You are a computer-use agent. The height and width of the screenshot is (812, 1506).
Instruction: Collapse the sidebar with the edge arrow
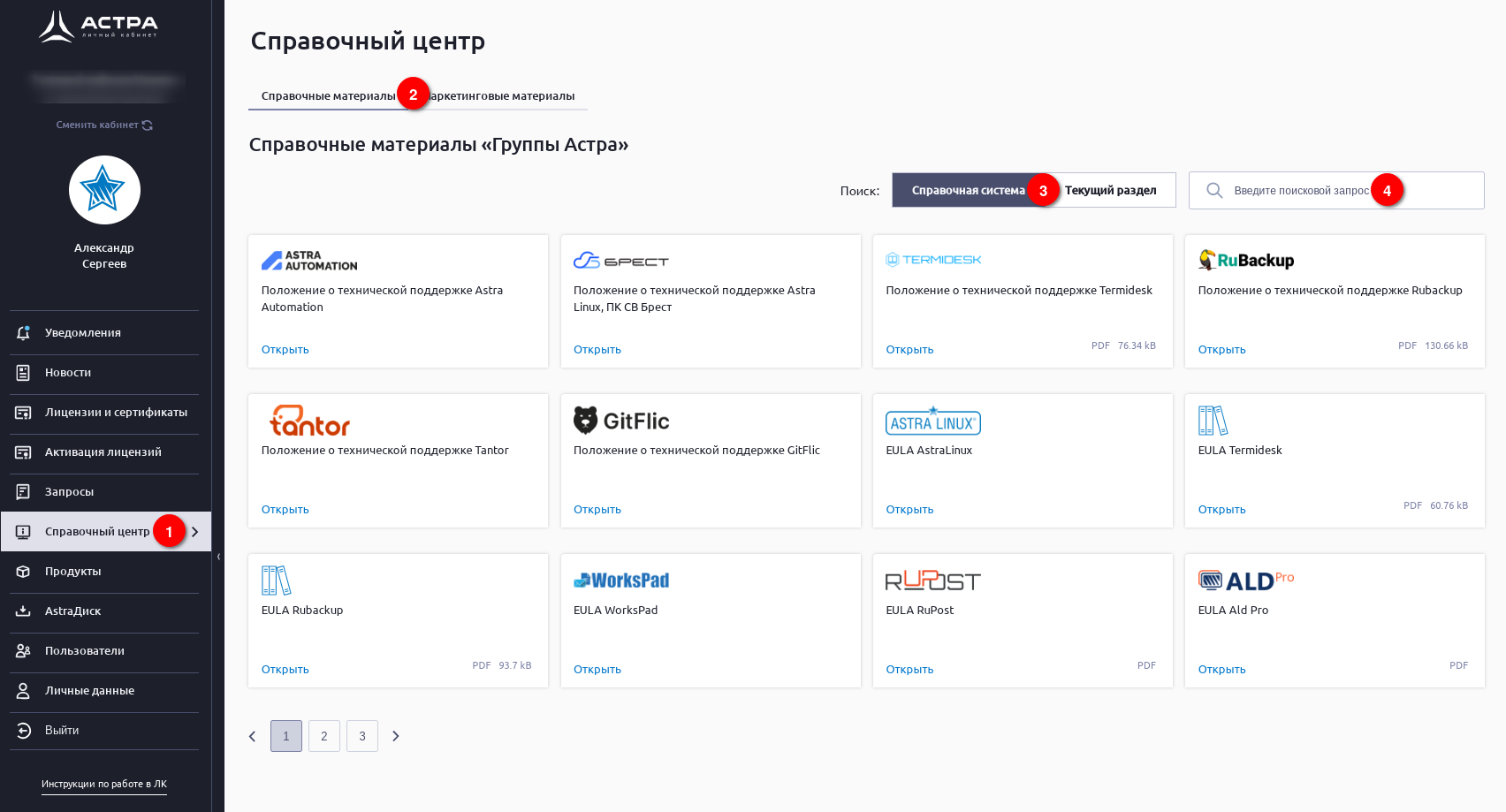(x=218, y=557)
